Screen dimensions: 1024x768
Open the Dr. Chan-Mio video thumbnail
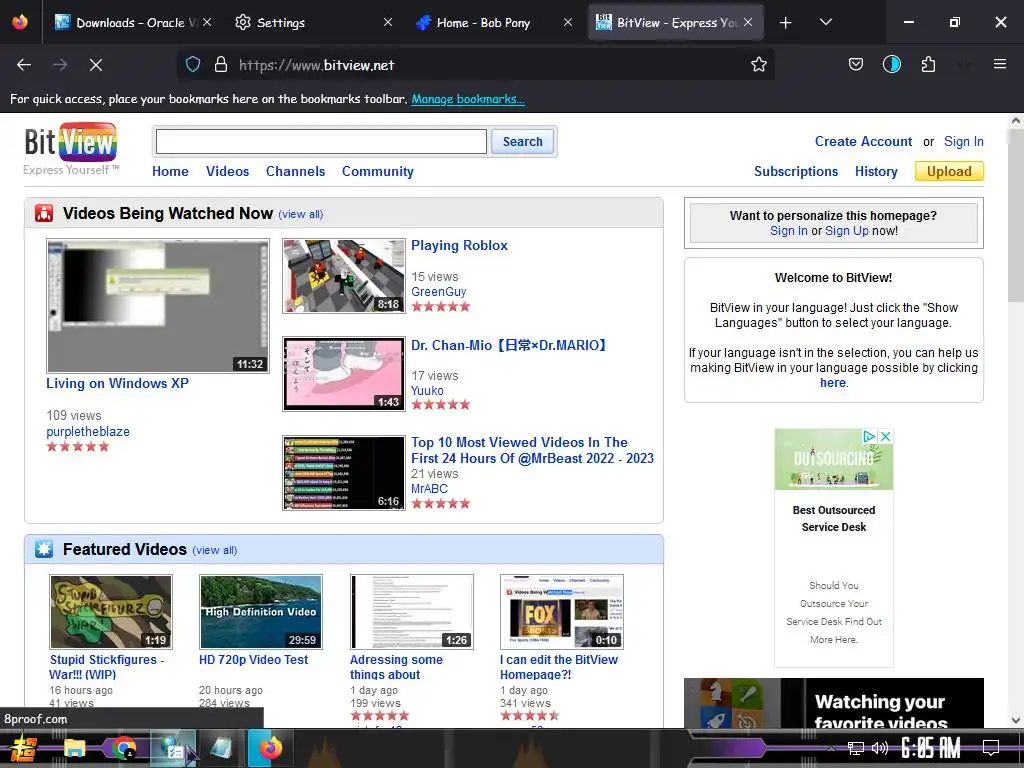tap(344, 374)
